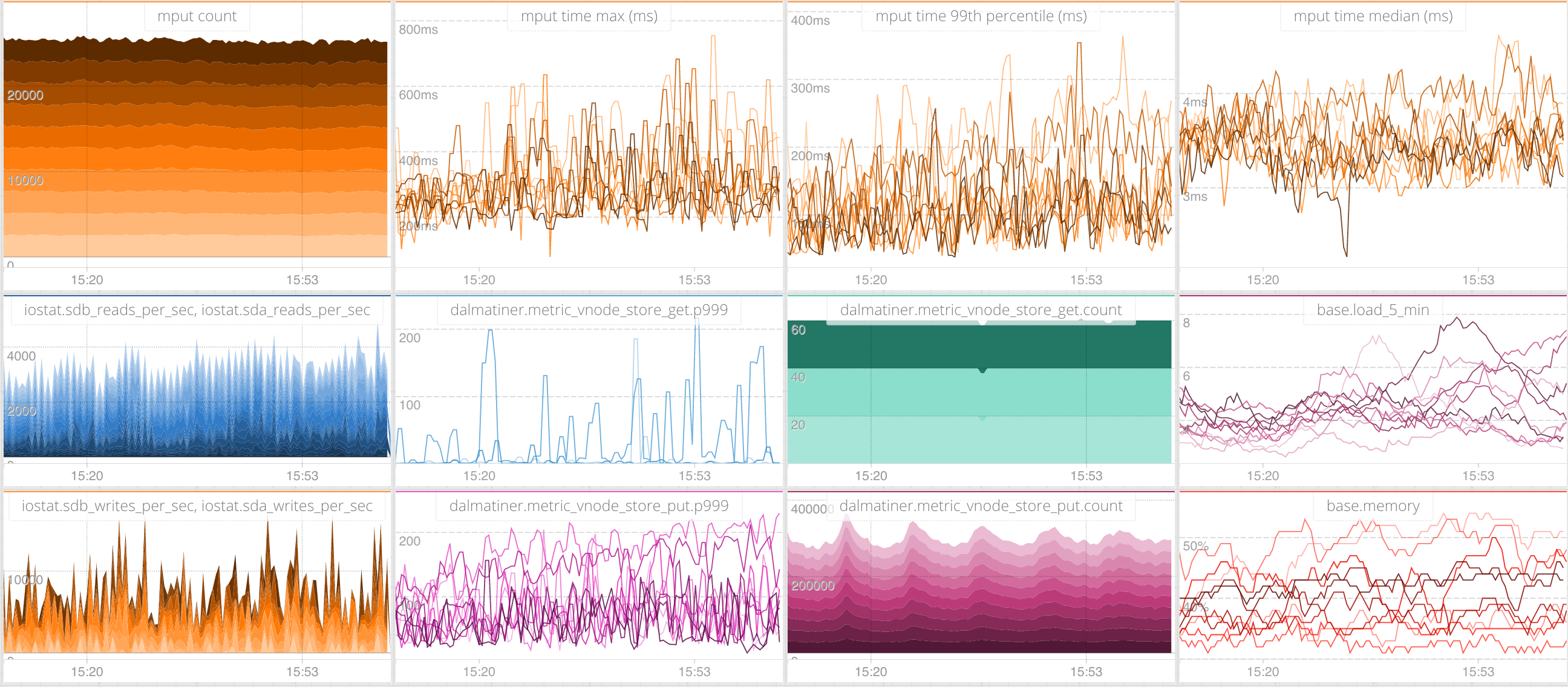Viewport: 1568px width, 687px height.
Task: Click the 15:20 tick under store_put.p999 chart
Action: (x=479, y=672)
